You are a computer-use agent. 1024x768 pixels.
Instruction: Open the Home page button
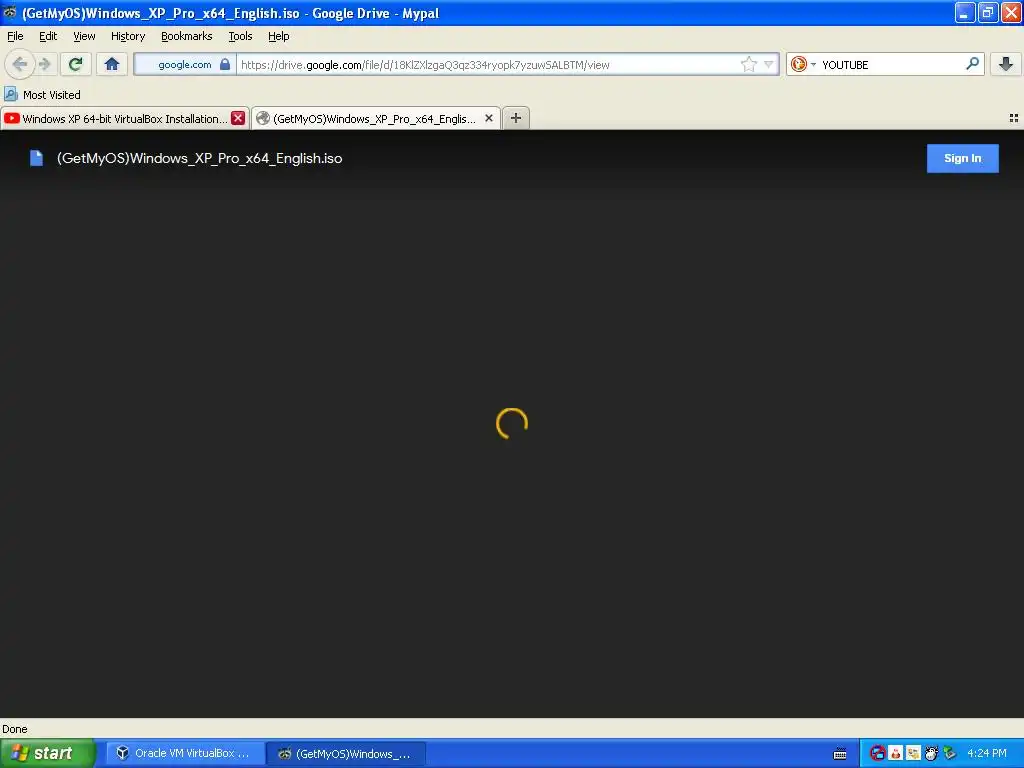(x=112, y=64)
